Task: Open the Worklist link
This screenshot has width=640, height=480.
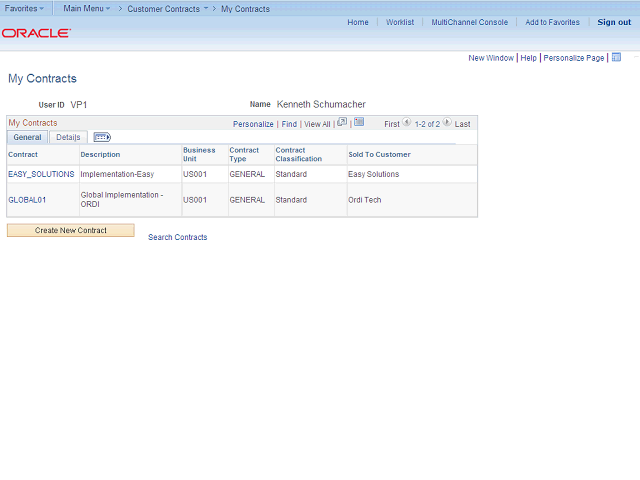Action: [400, 22]
